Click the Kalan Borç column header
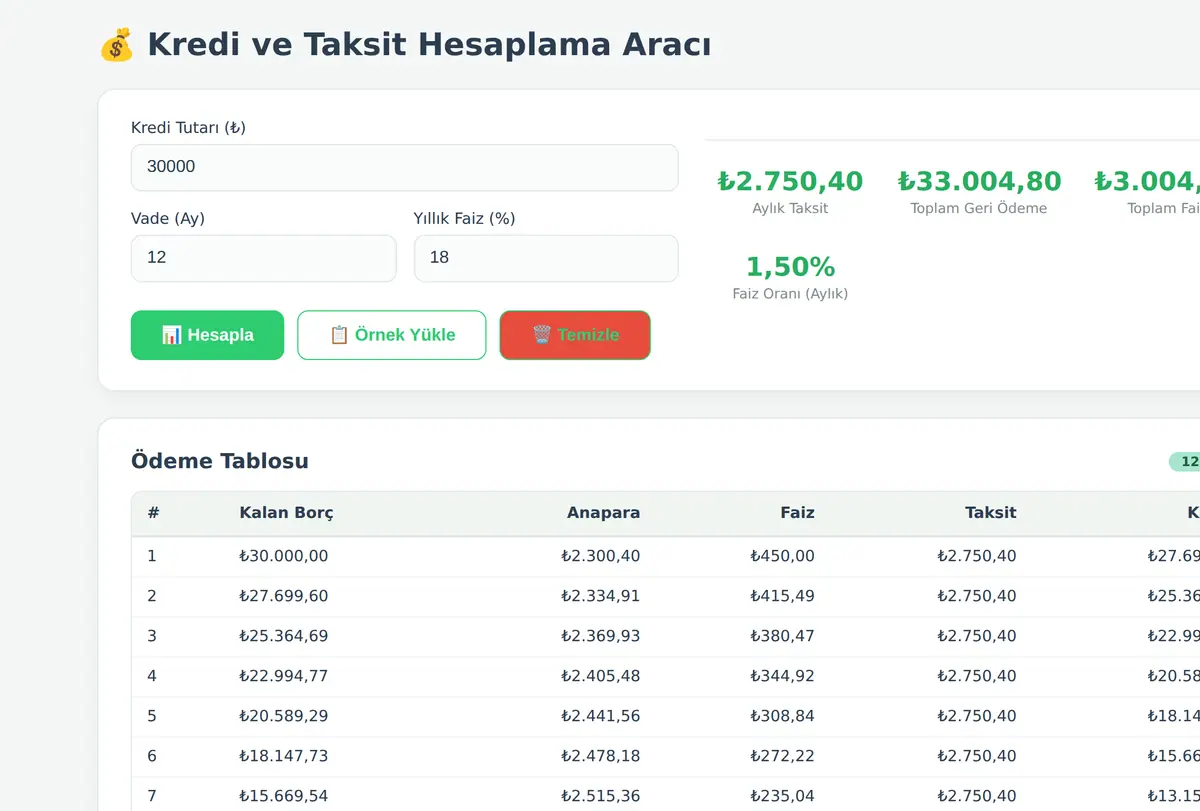1200x811 pixels. click(287, 513)
